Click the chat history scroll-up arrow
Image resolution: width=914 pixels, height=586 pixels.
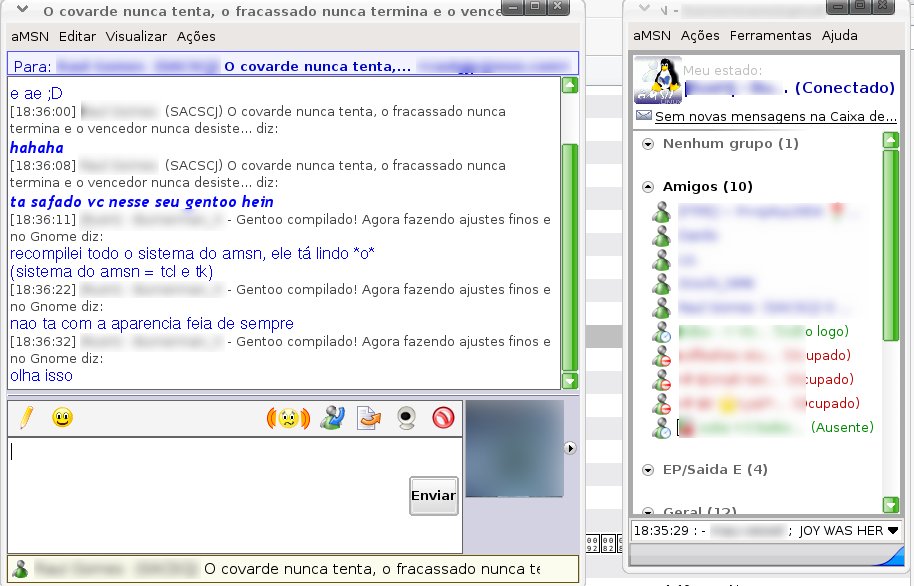pos(570,86)
